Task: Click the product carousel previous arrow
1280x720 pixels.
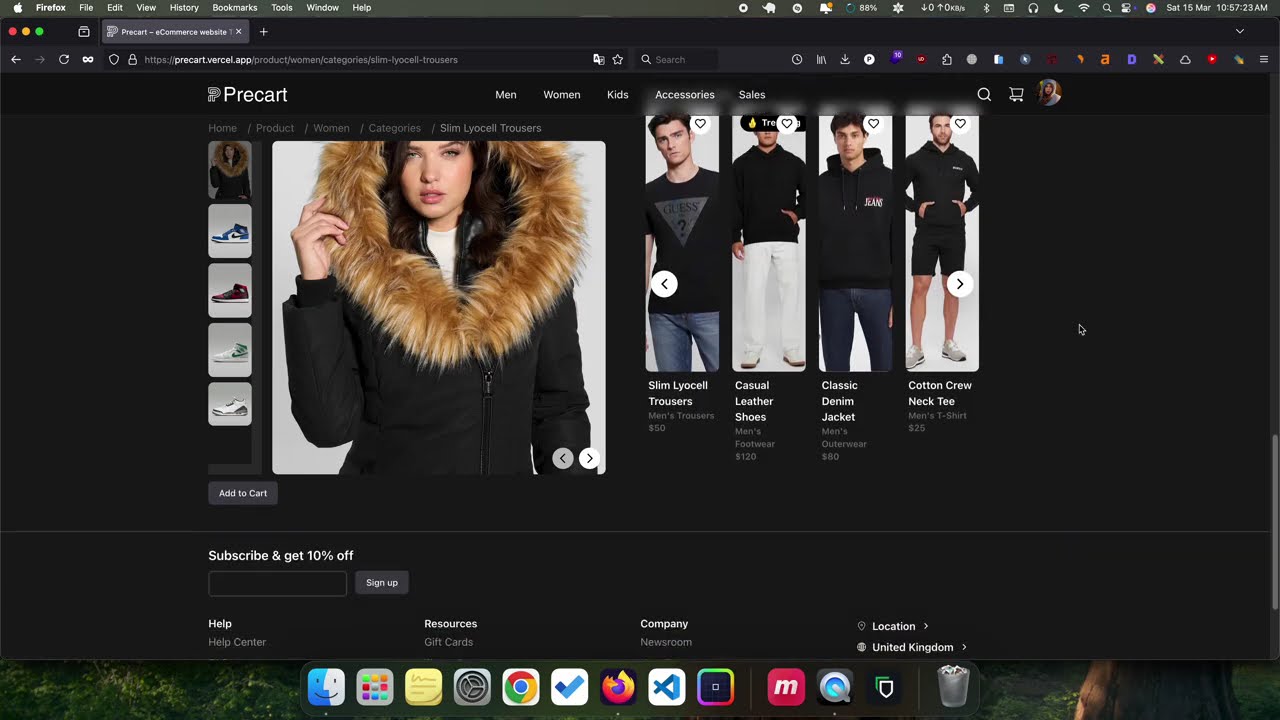Action: (x=664, y=284)
